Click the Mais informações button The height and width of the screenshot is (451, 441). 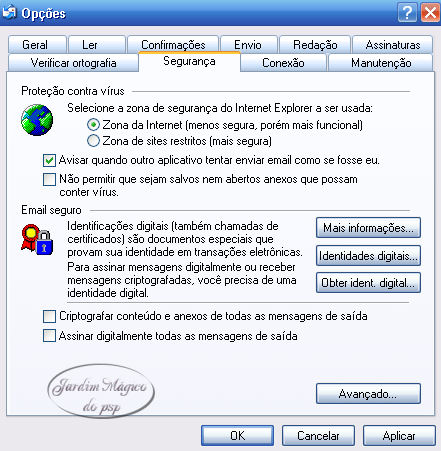click(x=368, y=228)
